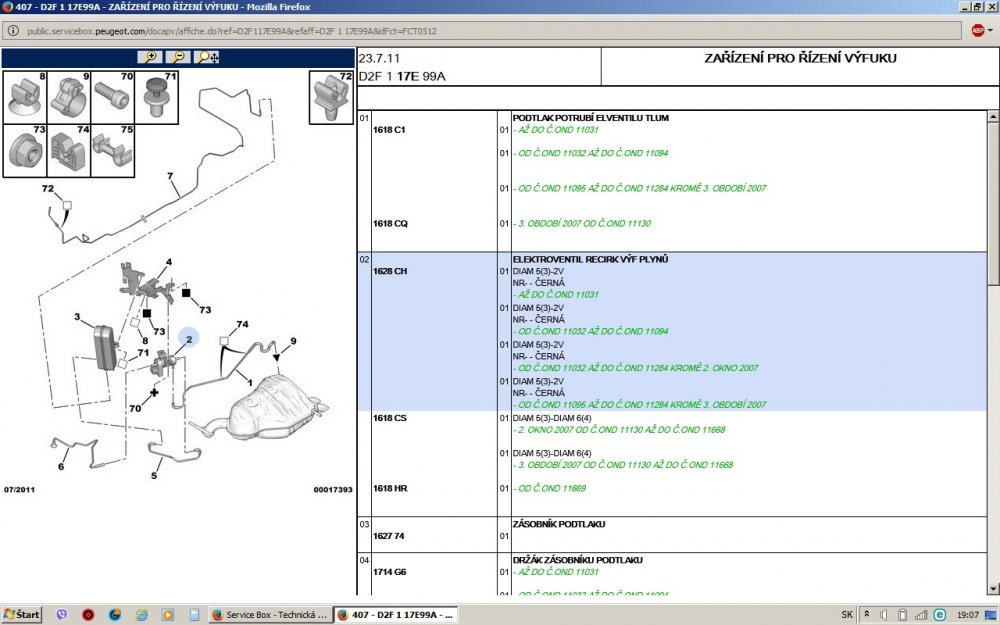Select part number 1618 CQ
The image size is (1000, 625).
(x=390, y=223)
